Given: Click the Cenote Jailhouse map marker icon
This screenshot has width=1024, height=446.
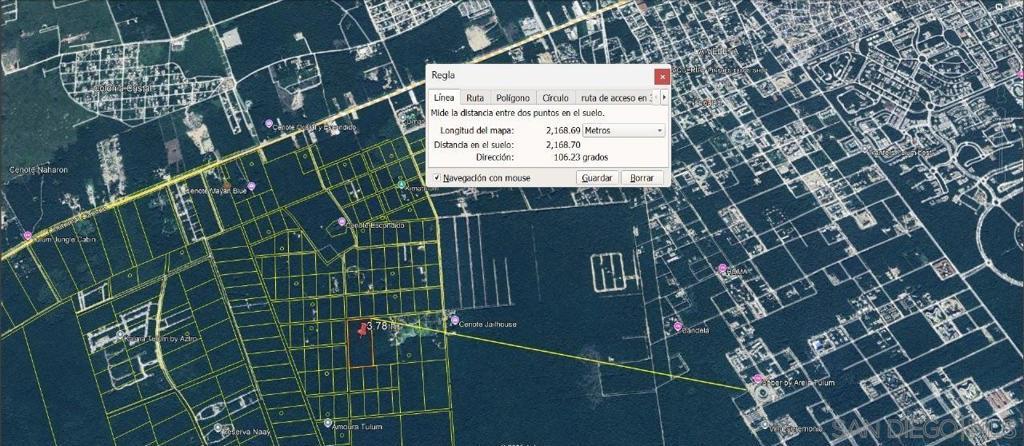Looking at the screenshot, I should click(451, 323).
